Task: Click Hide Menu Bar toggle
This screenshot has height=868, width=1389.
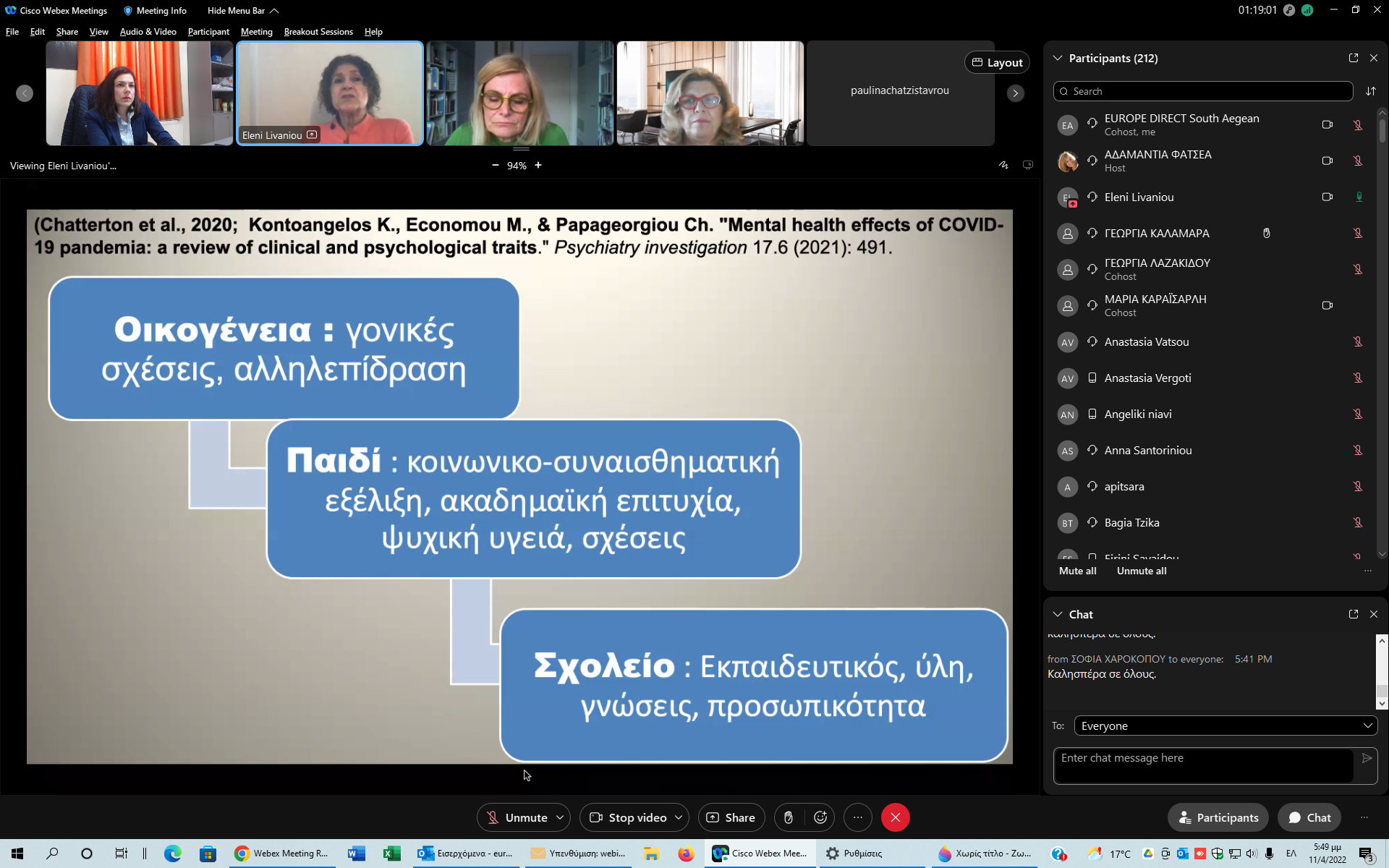Action: coord(243,11)
